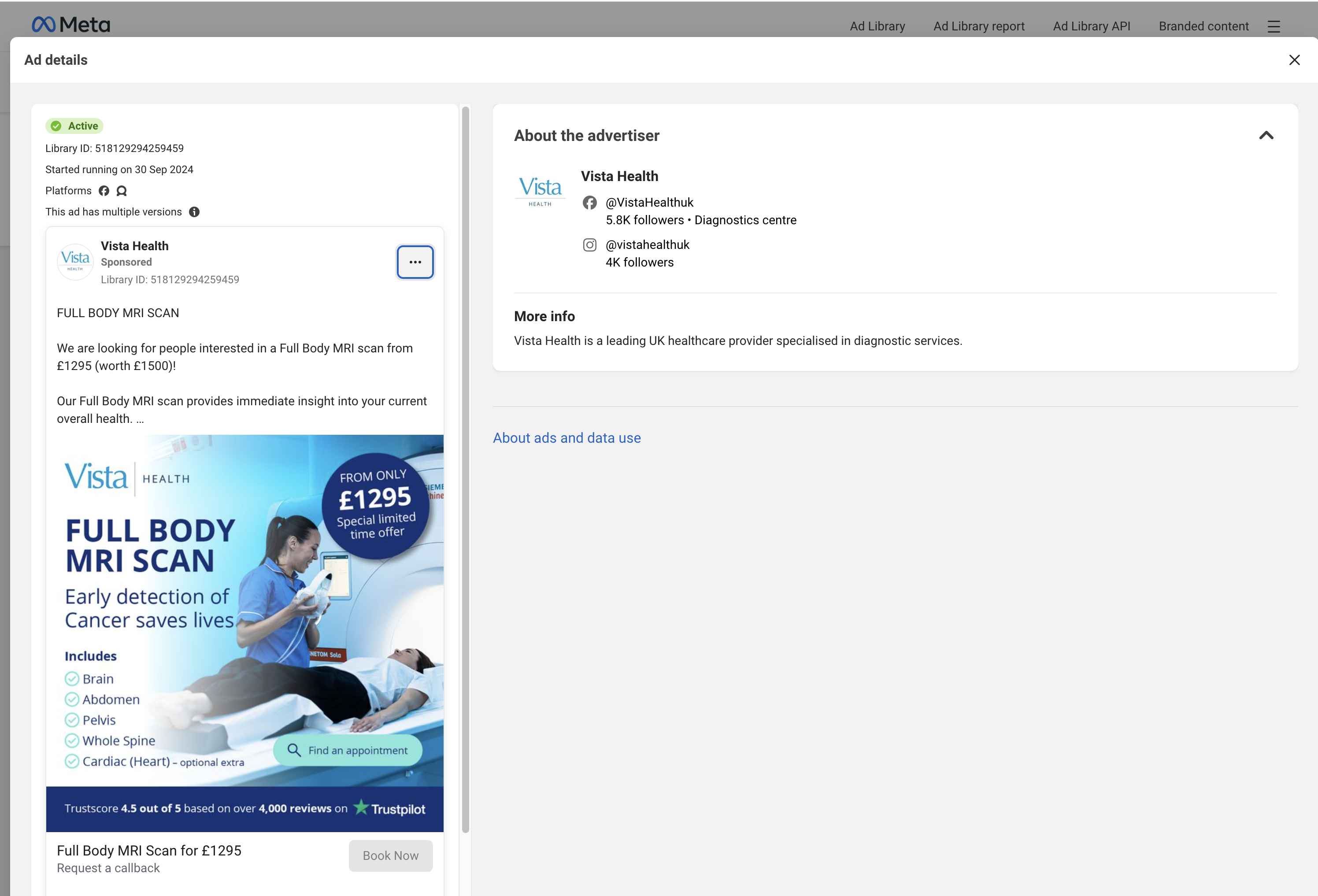This screenshot has height=896, width=1318.
Task: Click the multiple versions info icon
Action: [194, 212]
